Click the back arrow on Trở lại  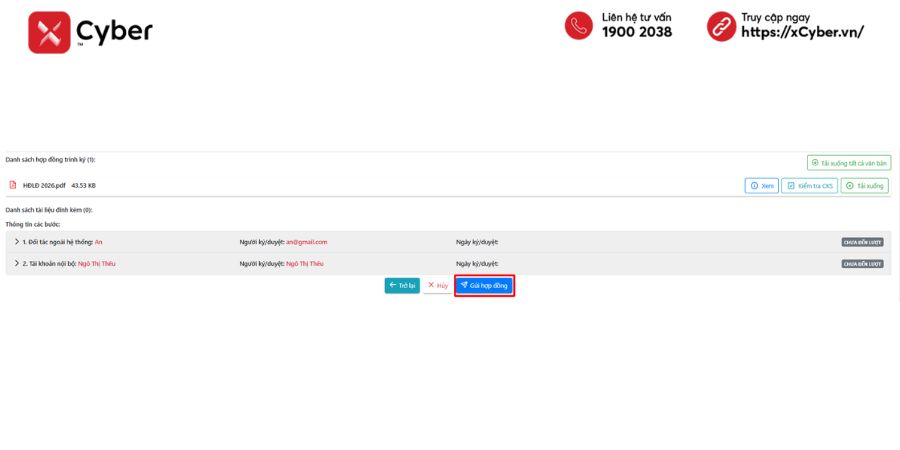393,285
